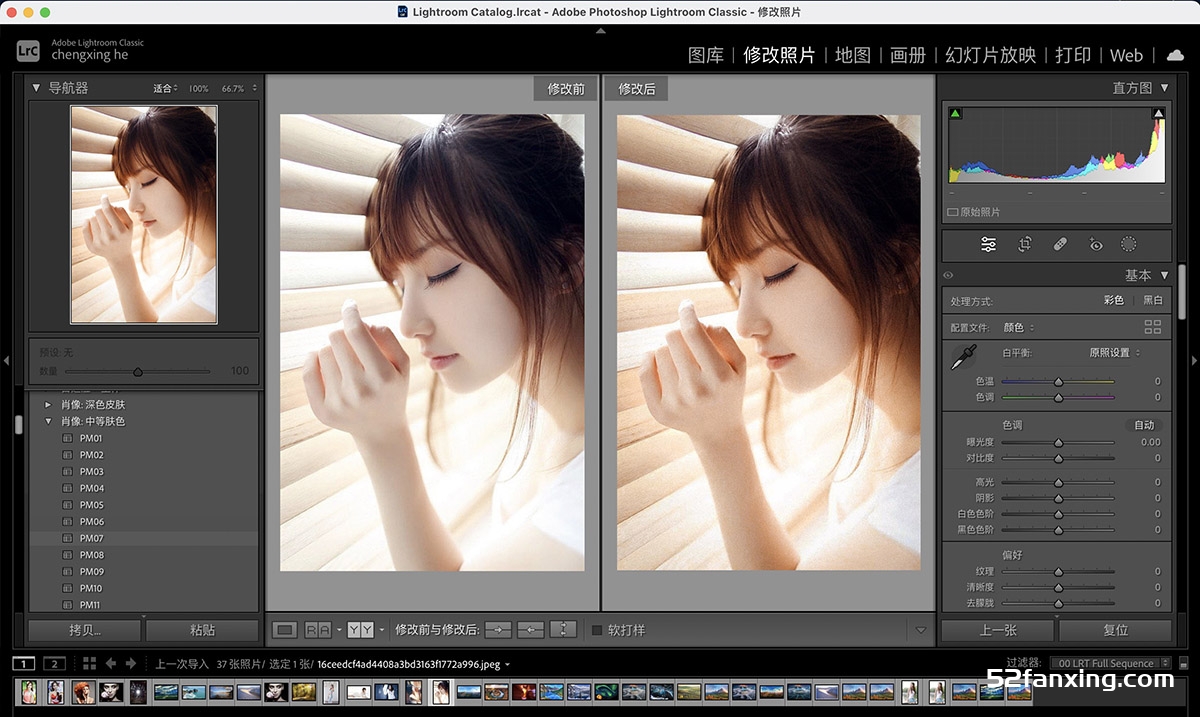Open the 地图 module
1200x717 pixels.
tap(853, 55)
